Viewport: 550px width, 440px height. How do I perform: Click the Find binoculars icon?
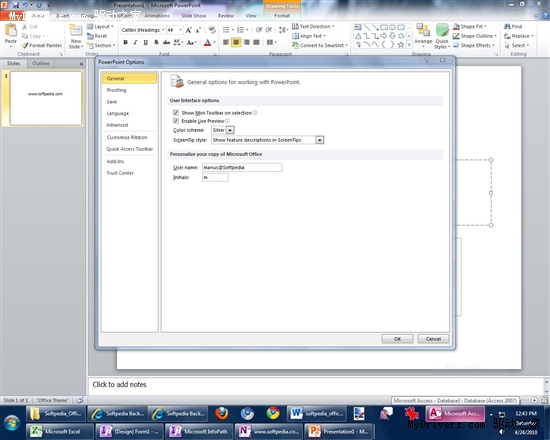click(x=507, y=26)
